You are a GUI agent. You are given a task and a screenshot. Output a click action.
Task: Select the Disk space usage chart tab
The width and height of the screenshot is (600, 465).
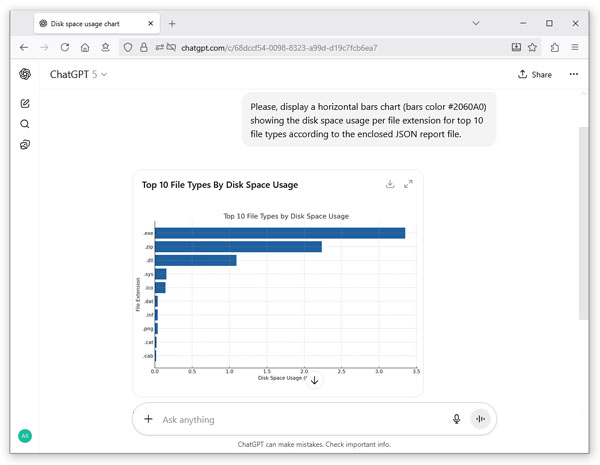97,24
